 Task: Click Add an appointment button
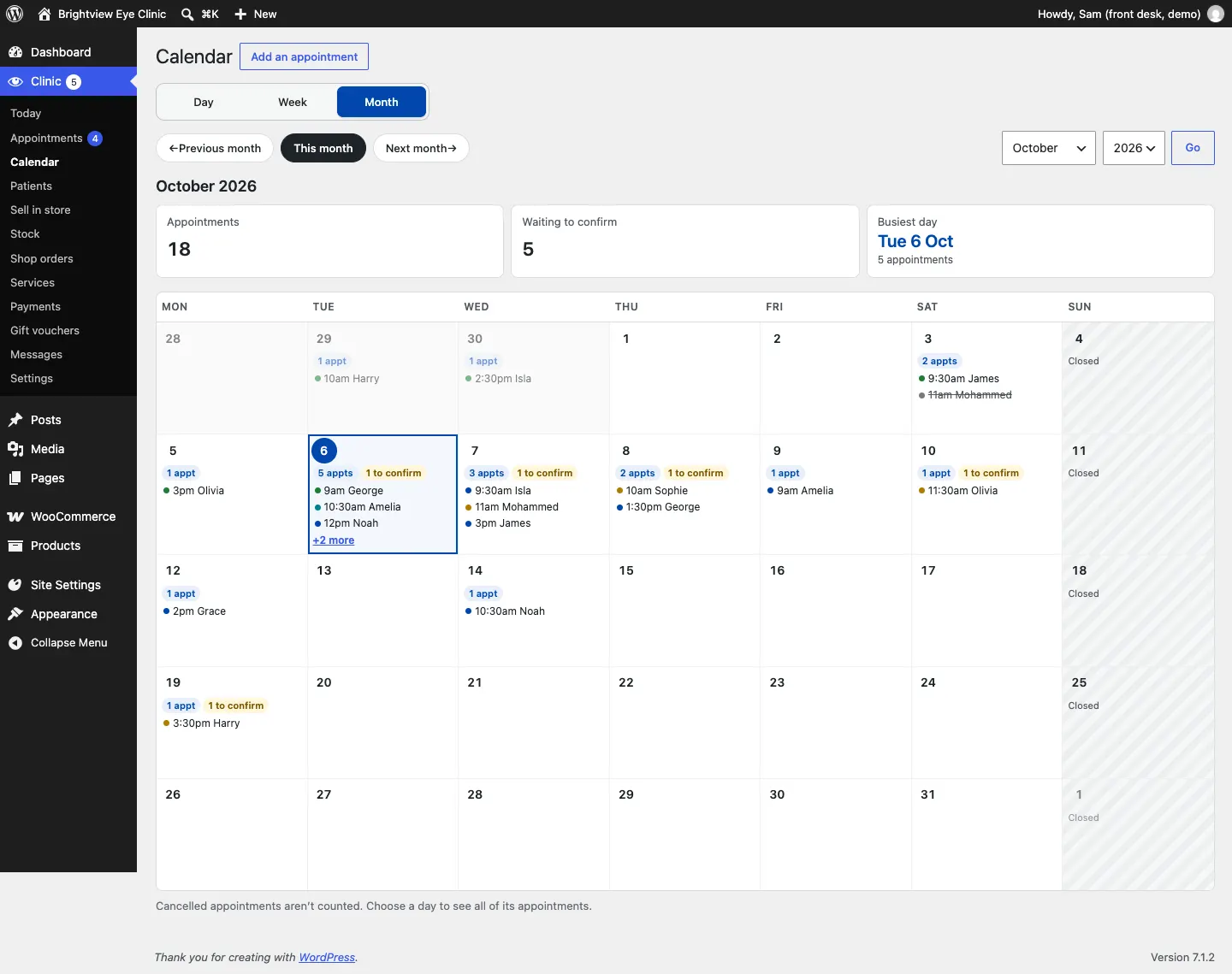[x=305, y=56]
